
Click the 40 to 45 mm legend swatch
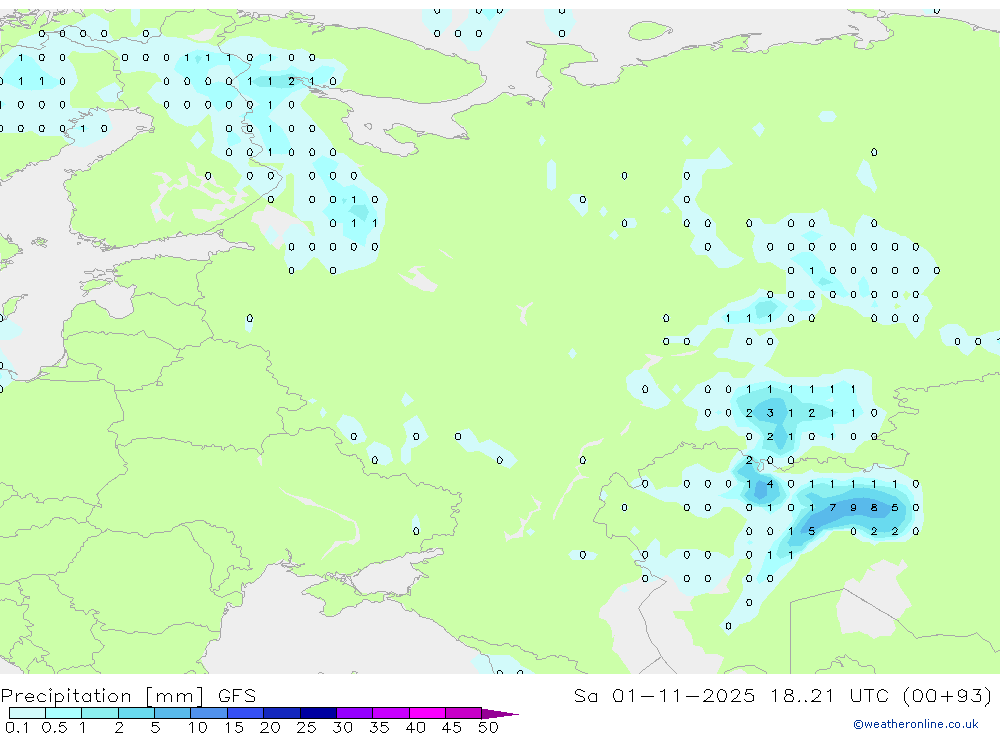tap(427, 713)
